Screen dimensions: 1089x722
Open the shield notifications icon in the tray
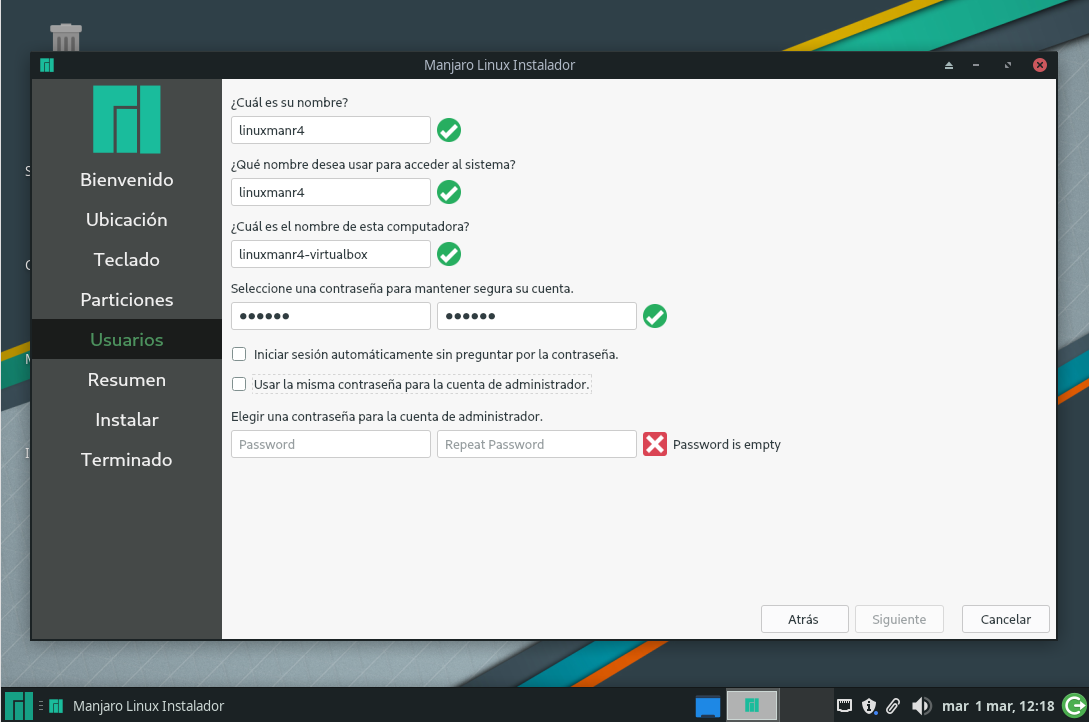coord(867,705)
